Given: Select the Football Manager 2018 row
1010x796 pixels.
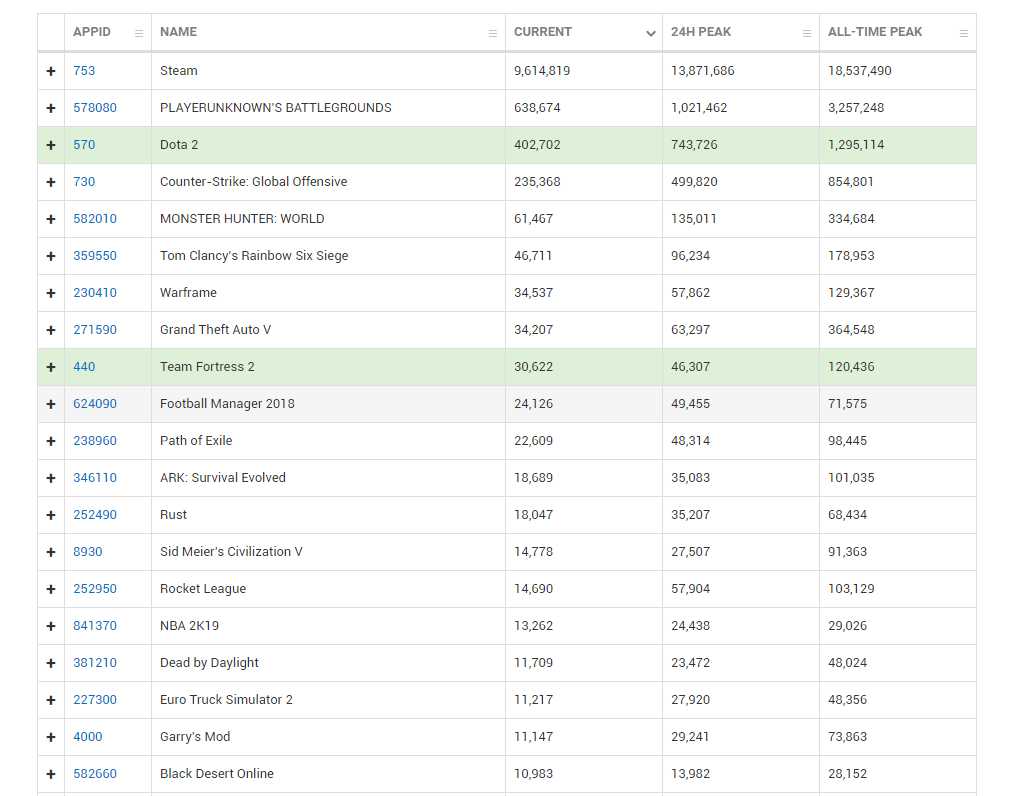Looking at the screenshot, I should [227, 404].
